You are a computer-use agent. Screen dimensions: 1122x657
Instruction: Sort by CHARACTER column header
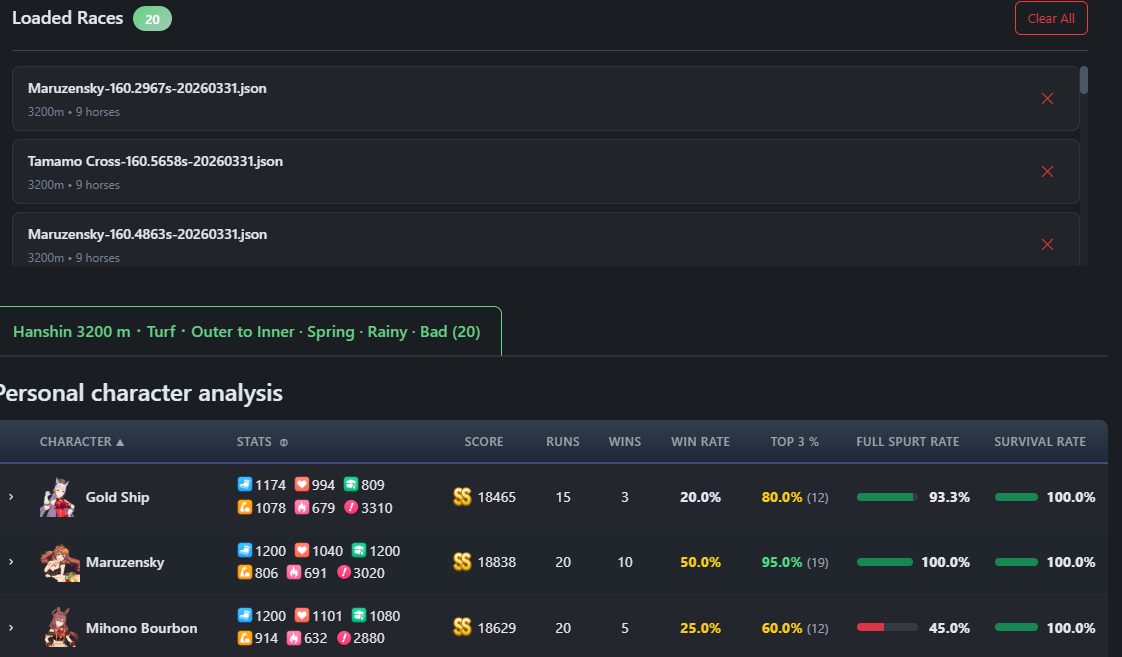pyautogui.click(x=82, y=442)
